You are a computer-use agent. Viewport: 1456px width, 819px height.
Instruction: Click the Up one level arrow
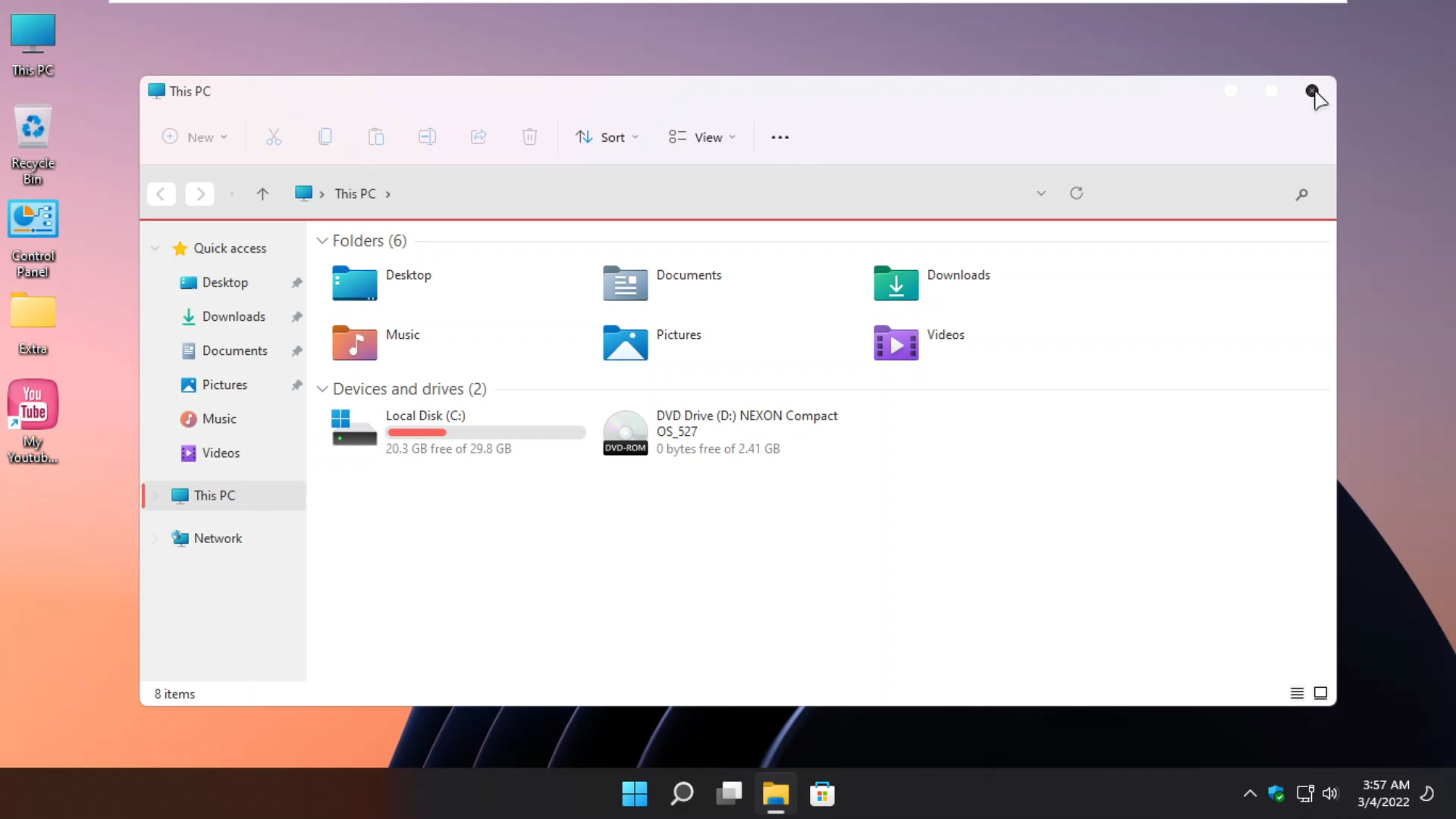[x=262, y=194]
